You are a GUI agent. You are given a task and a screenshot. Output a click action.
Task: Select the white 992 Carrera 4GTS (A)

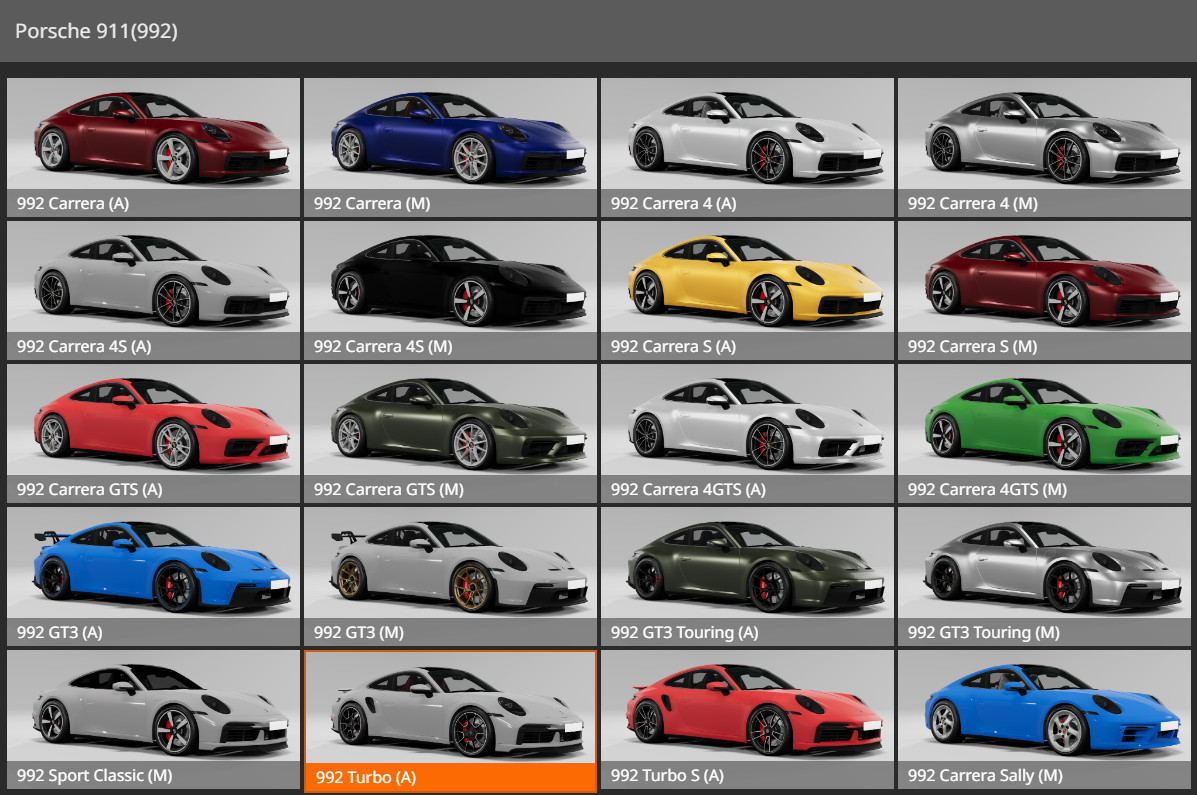coord(747,424)
